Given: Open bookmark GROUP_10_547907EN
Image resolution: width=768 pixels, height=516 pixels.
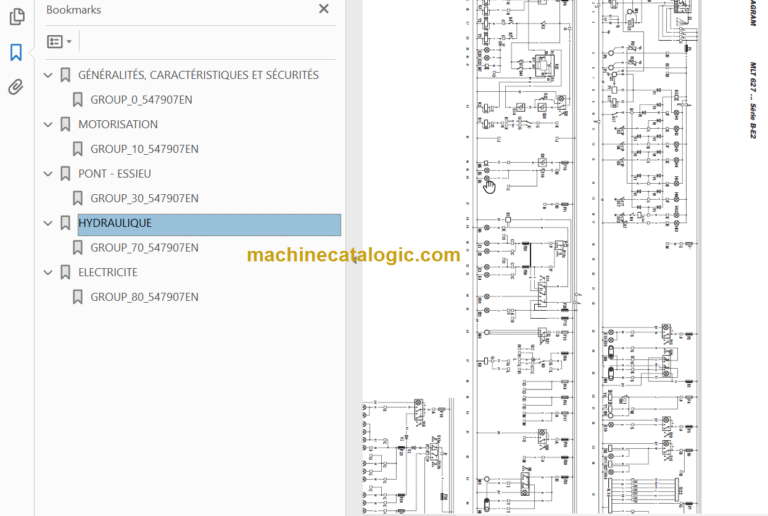Looking at the screenshot, I should 144,149.
